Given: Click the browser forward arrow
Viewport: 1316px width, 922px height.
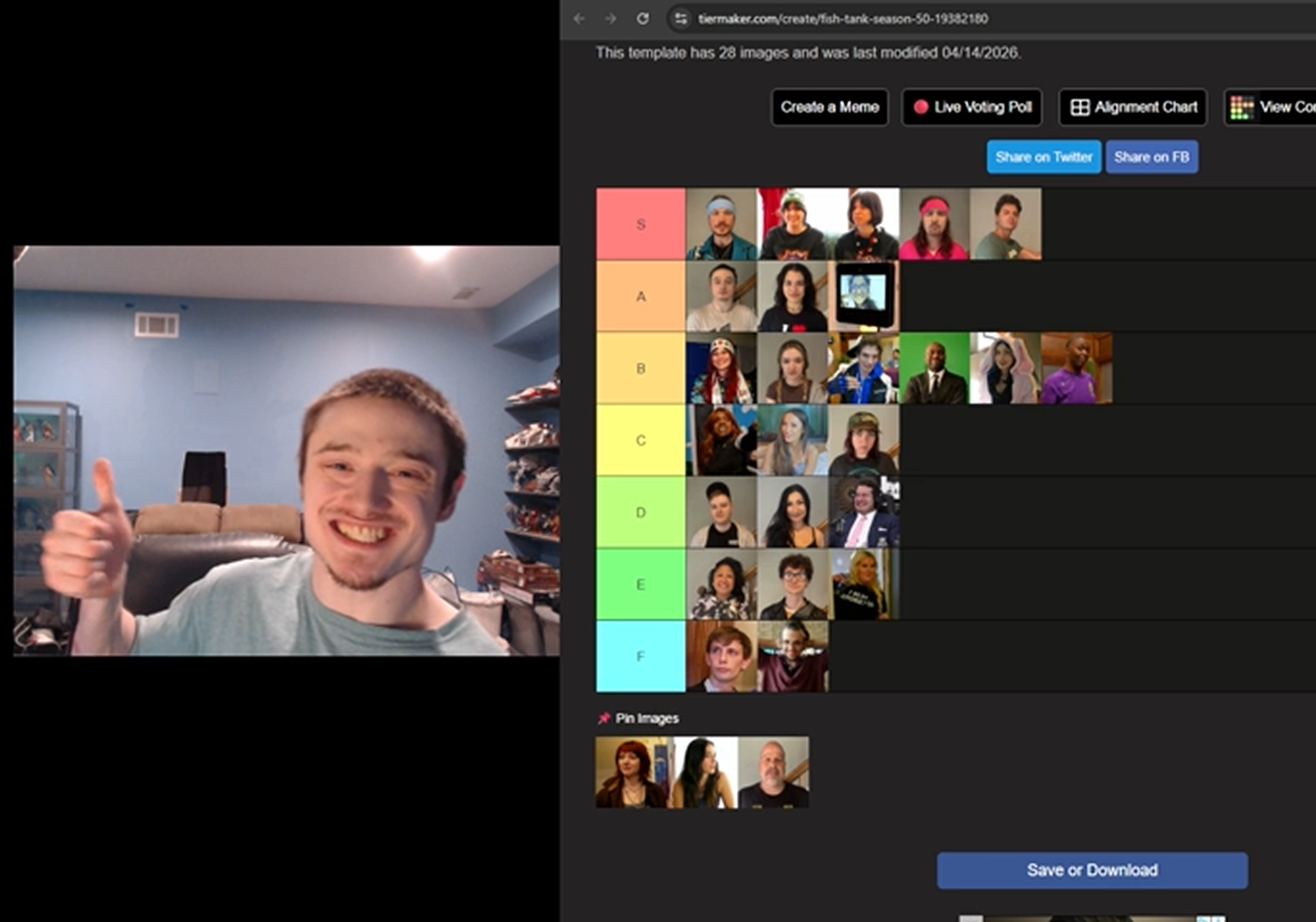Looking at the screenshot, I should [611, 18].
